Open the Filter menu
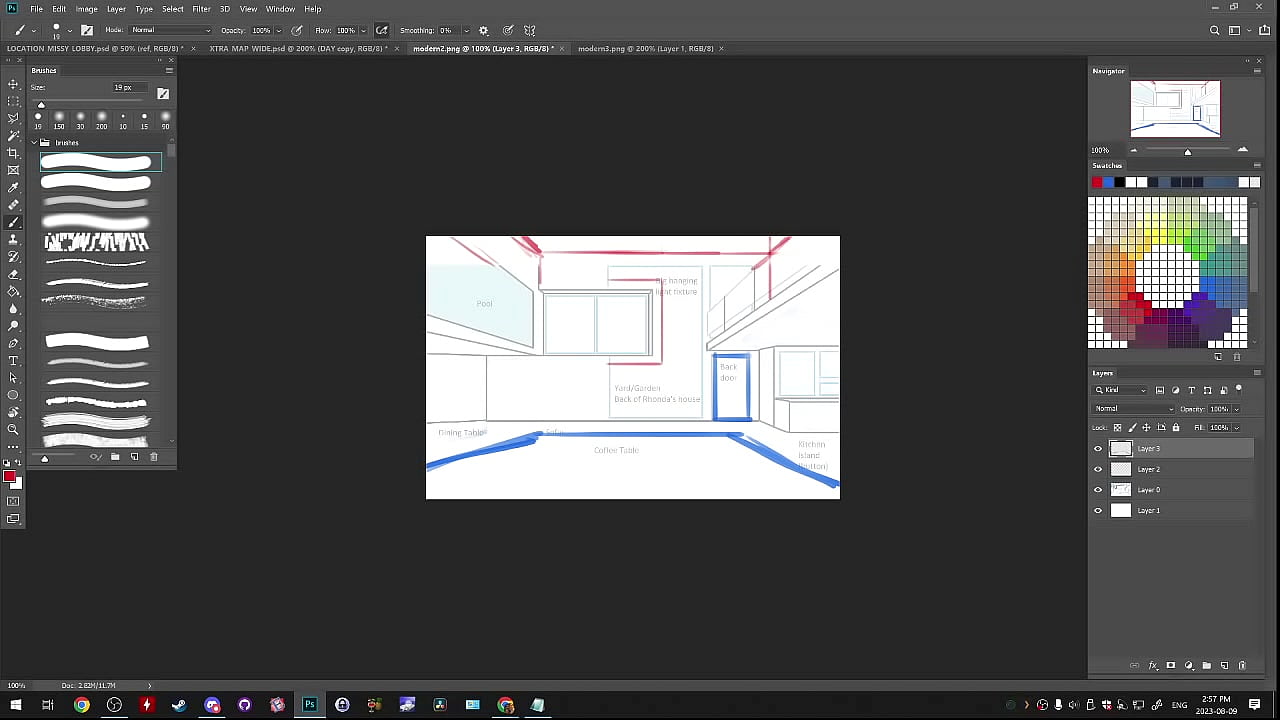Image resolution: width=1280 pixels, height=720 pixels. click(201, 9)
